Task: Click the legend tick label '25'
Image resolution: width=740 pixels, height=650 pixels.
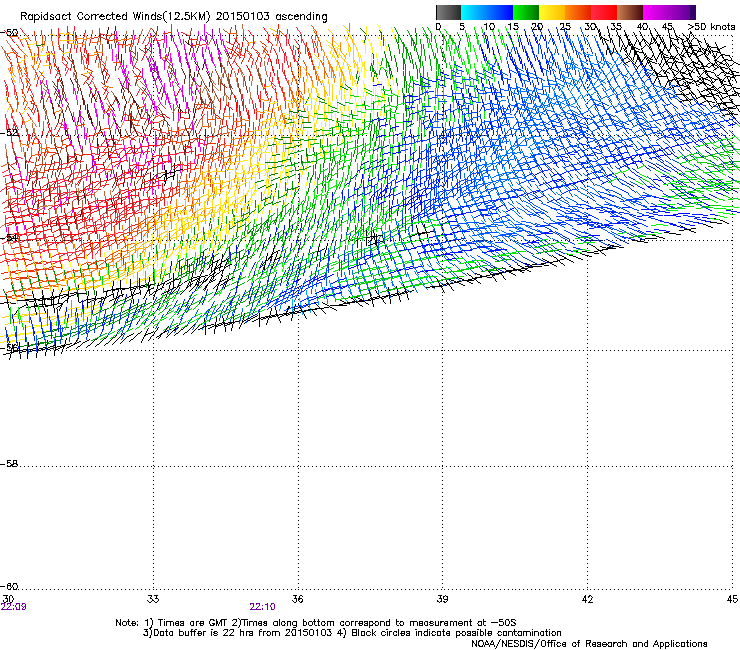Action: (x=565, y=26)
